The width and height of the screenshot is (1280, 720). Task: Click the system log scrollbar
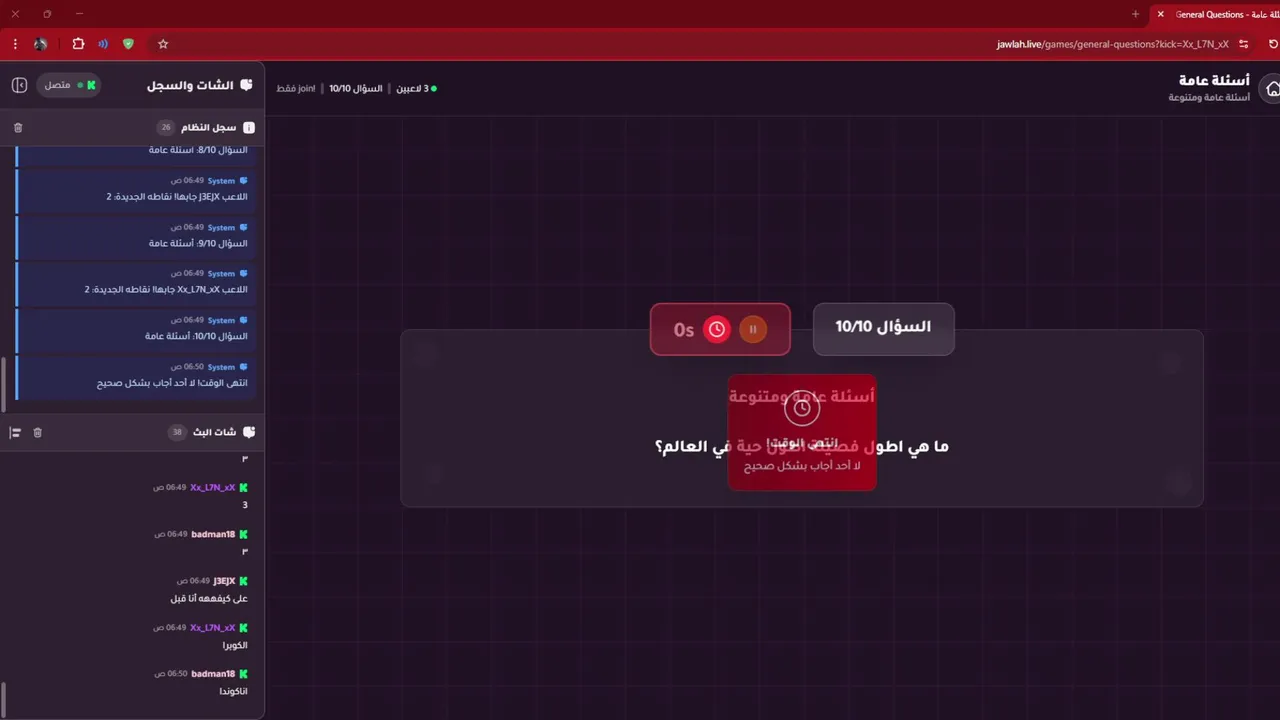(x=4, y=384)
